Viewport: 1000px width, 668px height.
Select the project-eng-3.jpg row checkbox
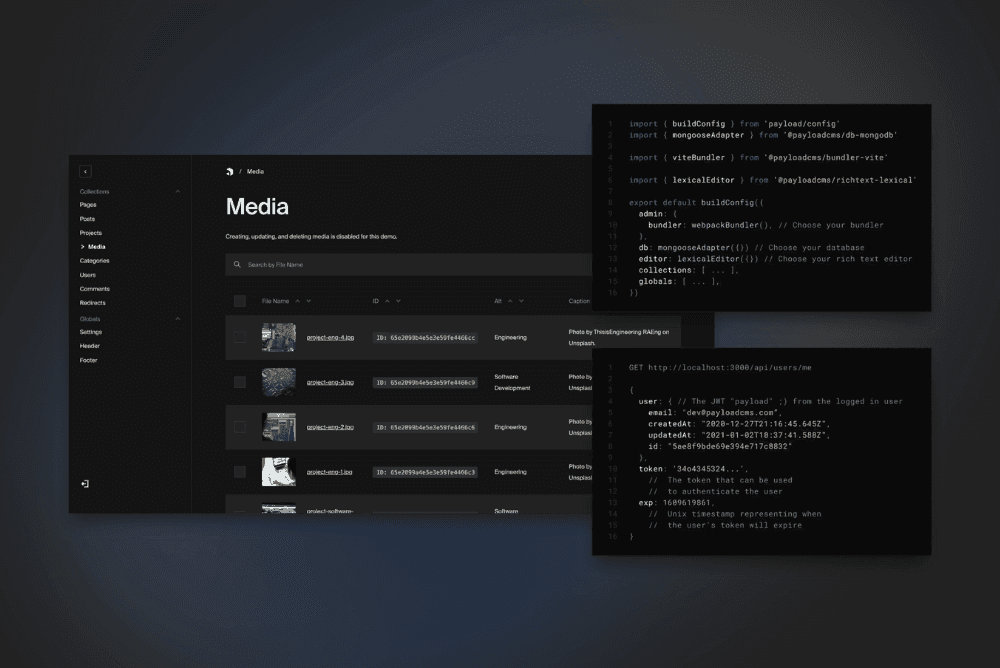[240, 382]
